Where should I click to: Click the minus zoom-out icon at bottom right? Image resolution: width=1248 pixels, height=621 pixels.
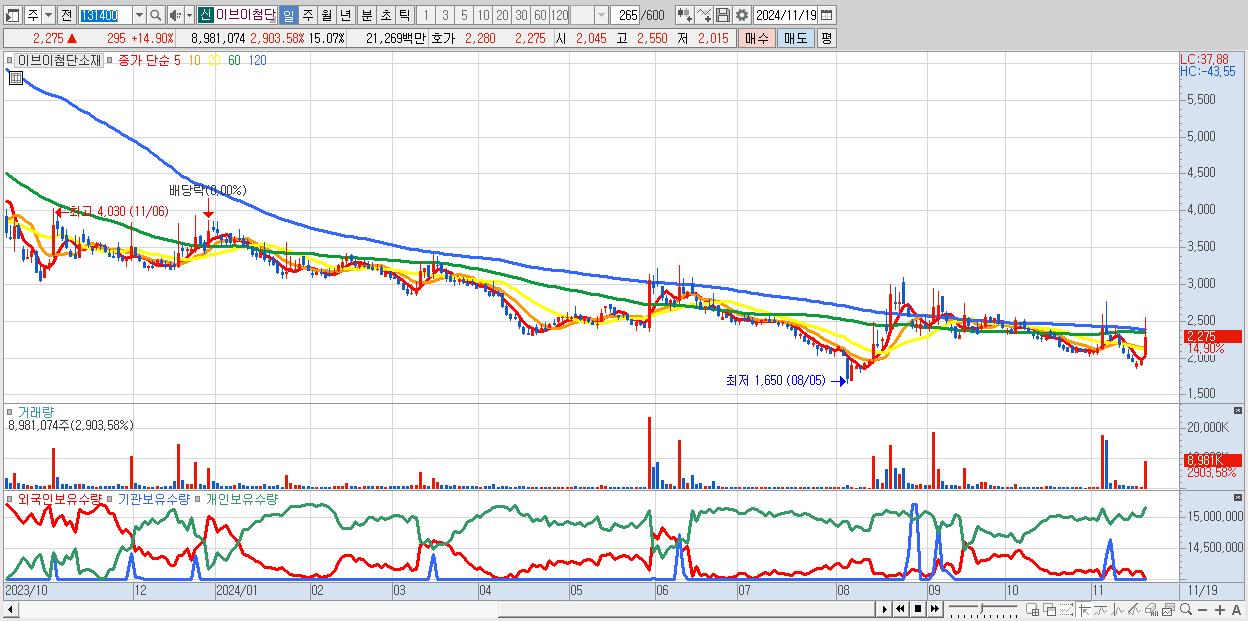[x=1202, y=609]
